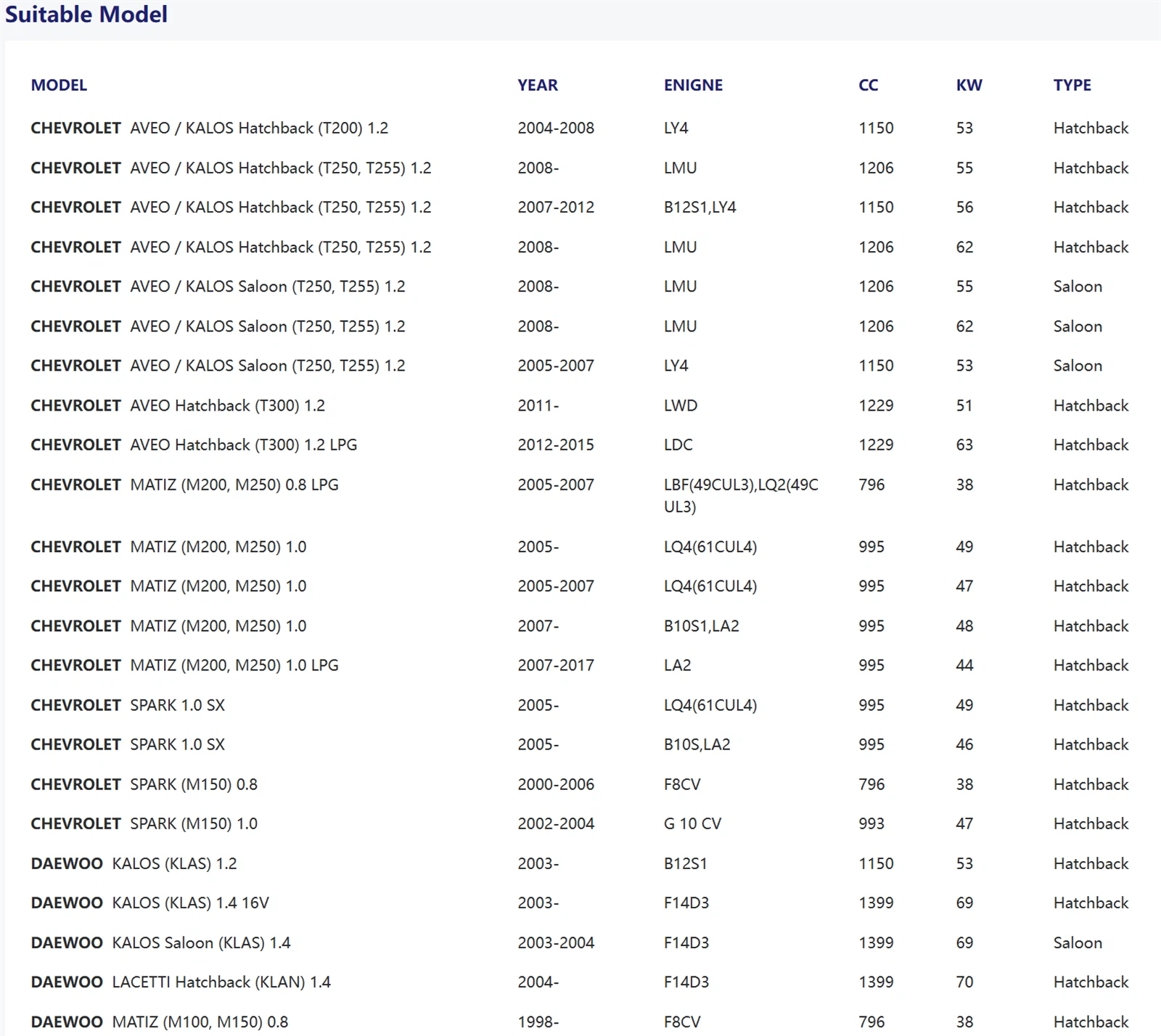Click CC value 993

871,823
